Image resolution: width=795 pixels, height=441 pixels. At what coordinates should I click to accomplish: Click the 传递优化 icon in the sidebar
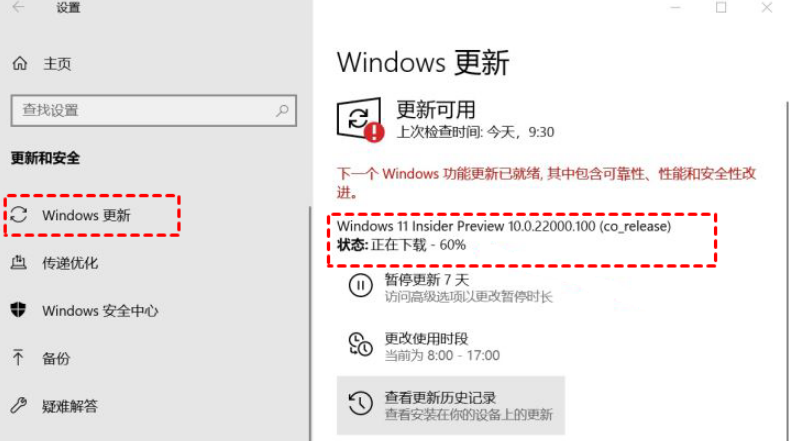pyautogui.click(x=19, y=262)
